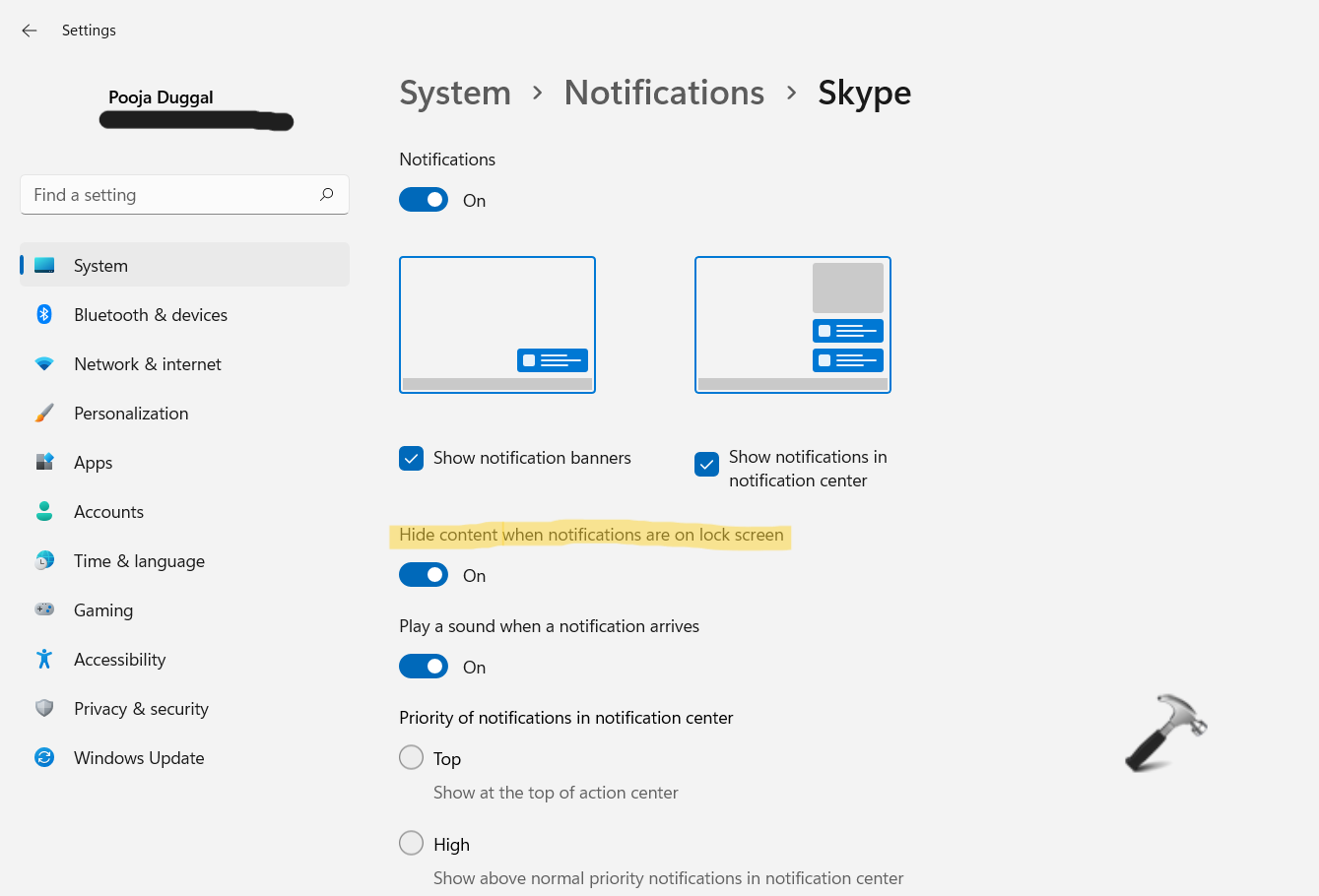Image resolution: width=1319 pixels, height=896 pixels.
Task: Open Bluetooth & devices via its icon
Action: (x=44, y=314)
